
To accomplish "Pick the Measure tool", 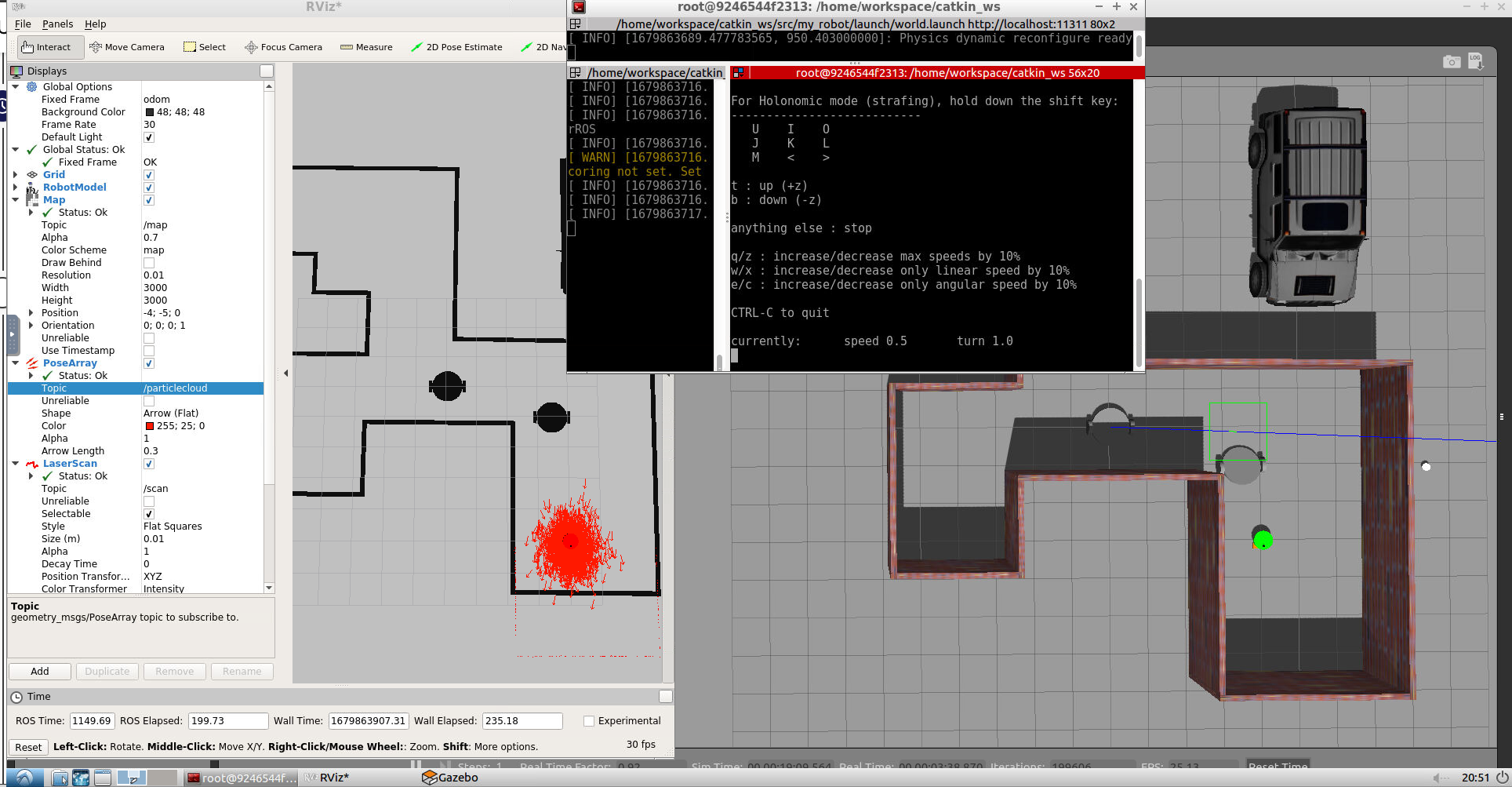I will click(x=366, y=47).
